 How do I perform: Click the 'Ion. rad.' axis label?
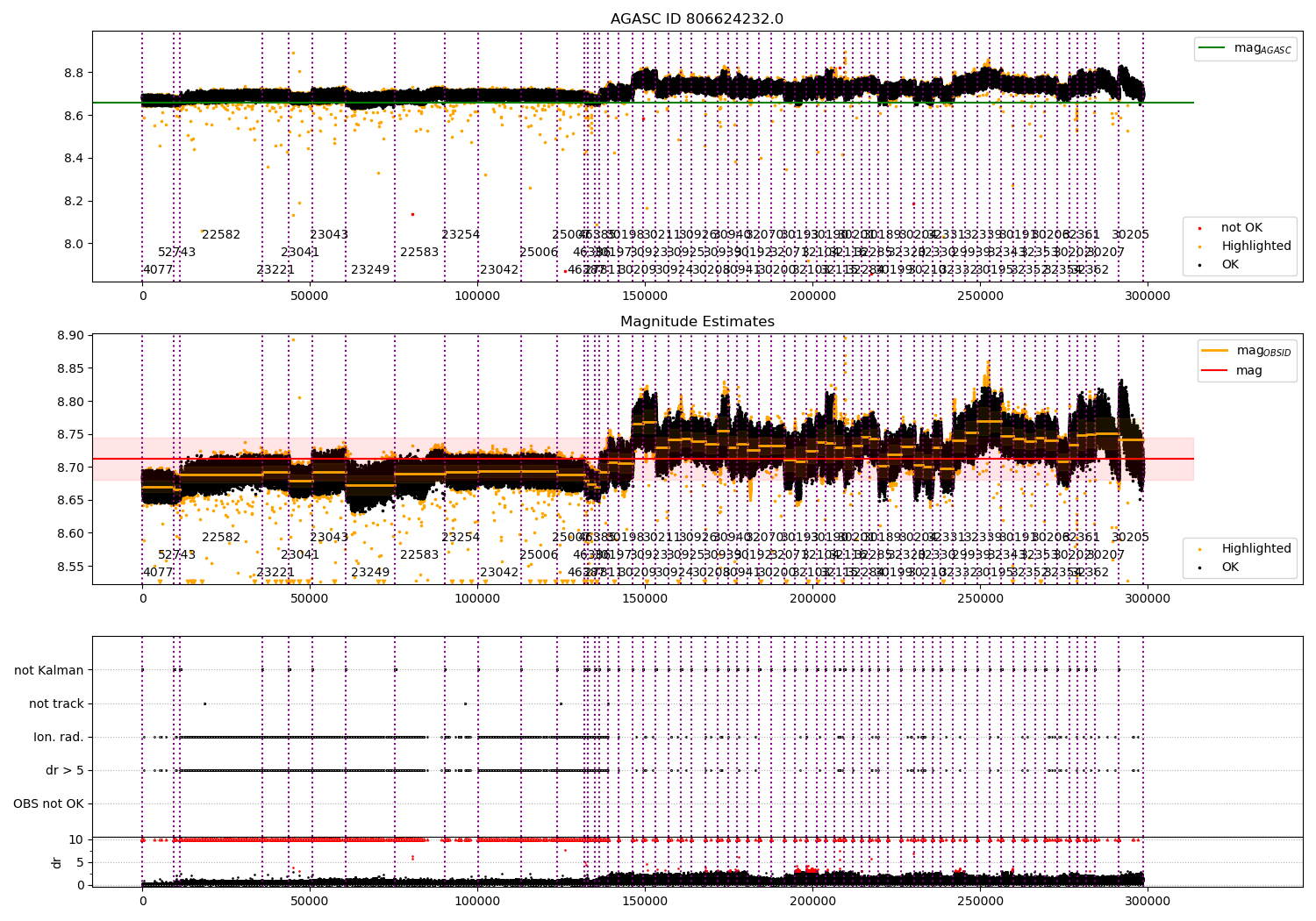[x=59, y=737]
